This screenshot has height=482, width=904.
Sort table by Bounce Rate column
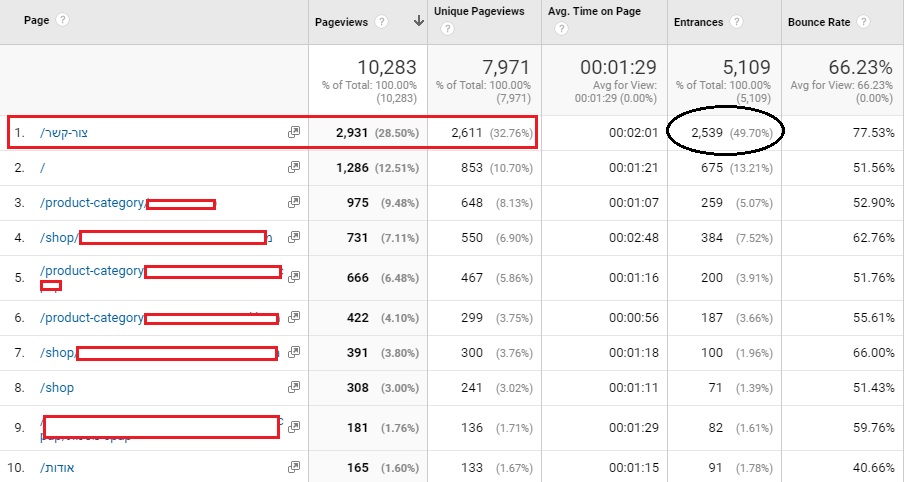tap(819, 21)
